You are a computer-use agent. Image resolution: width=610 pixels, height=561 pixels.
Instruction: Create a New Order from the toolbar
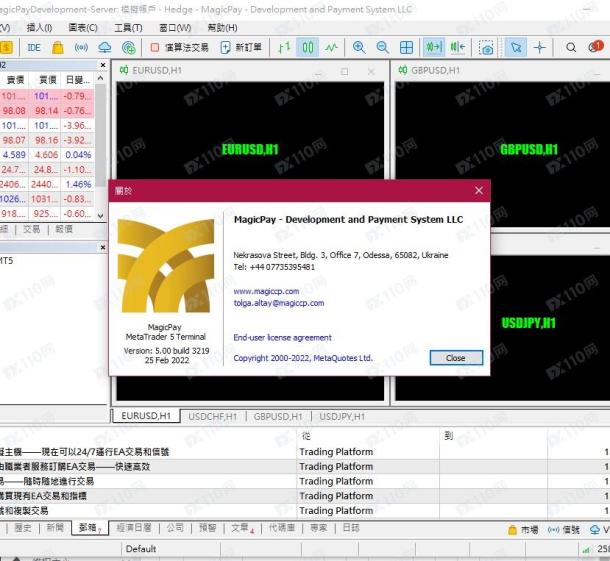tap(241, 47)
